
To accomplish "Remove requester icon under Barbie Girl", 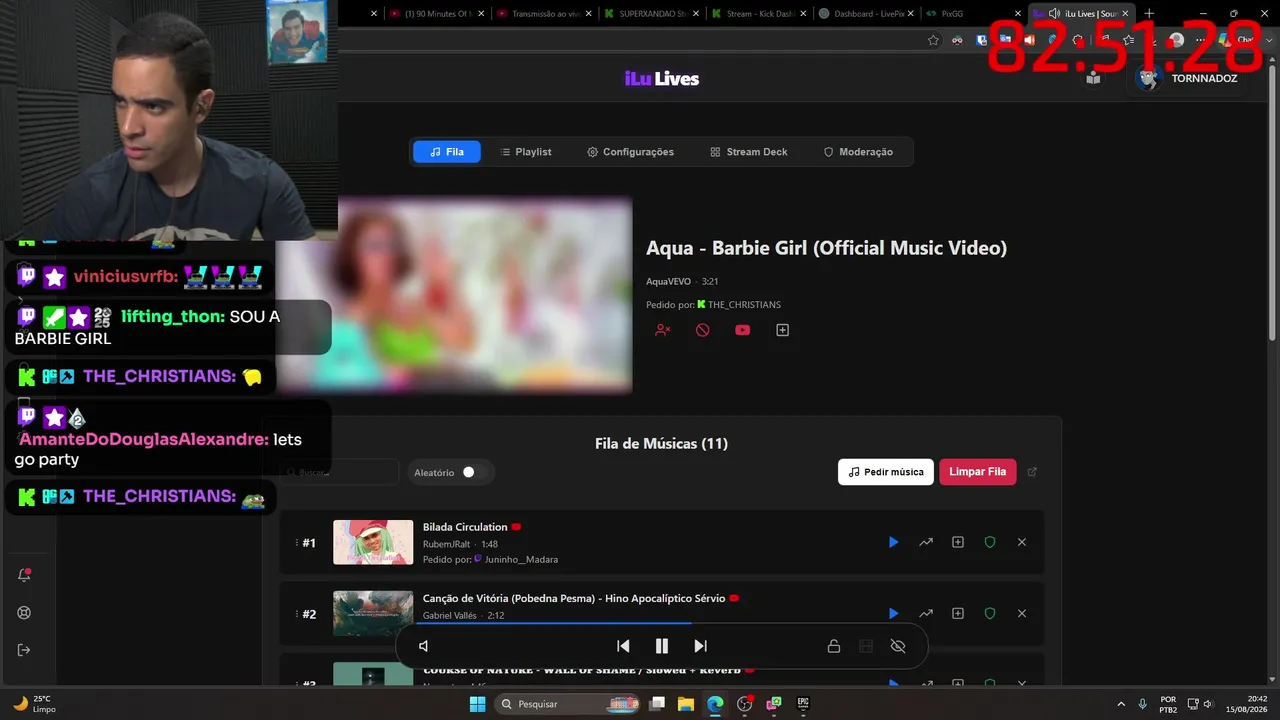I will (662, 330).
